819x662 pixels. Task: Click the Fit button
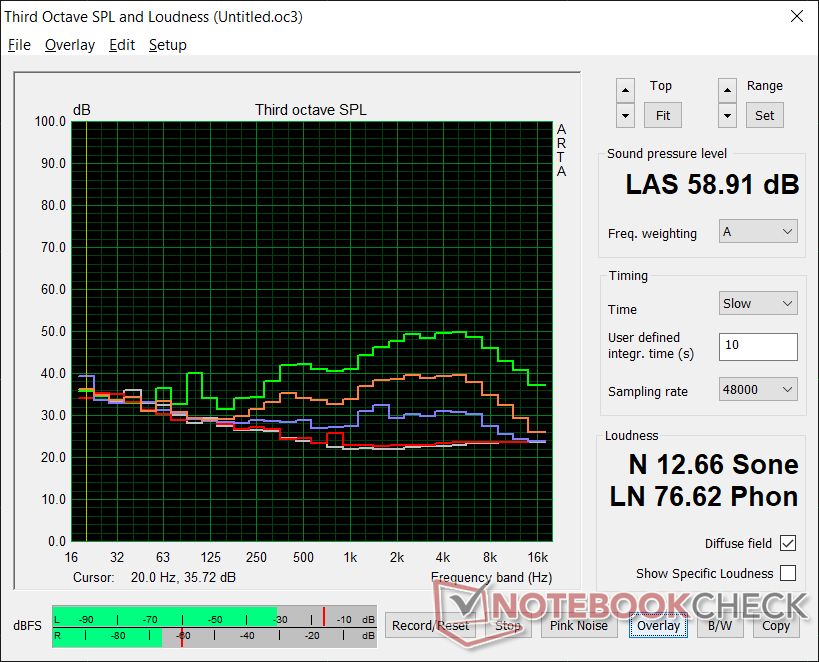pyautogui.click(x=662, y=115)
